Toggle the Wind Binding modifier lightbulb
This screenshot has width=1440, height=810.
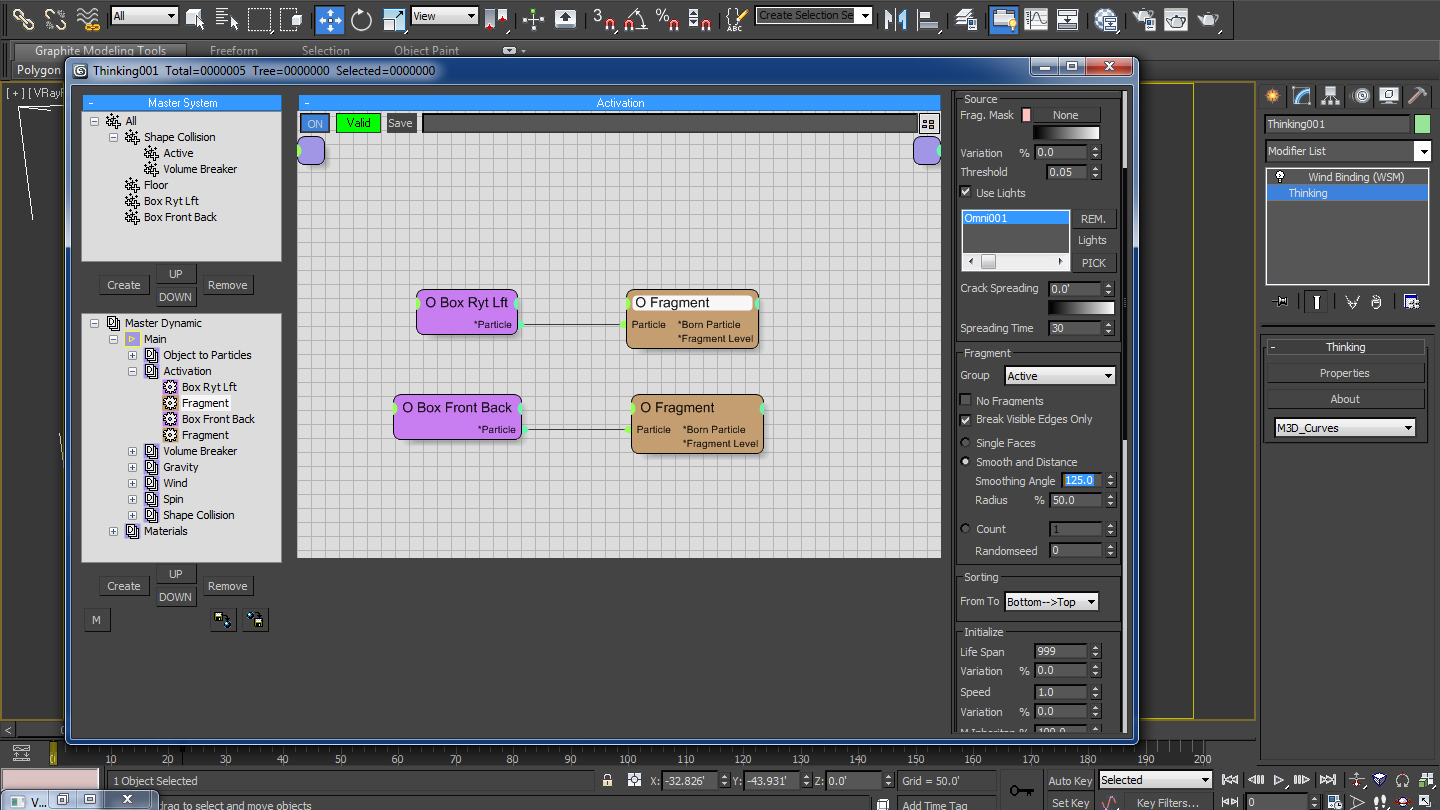(x=1279, y=177)
